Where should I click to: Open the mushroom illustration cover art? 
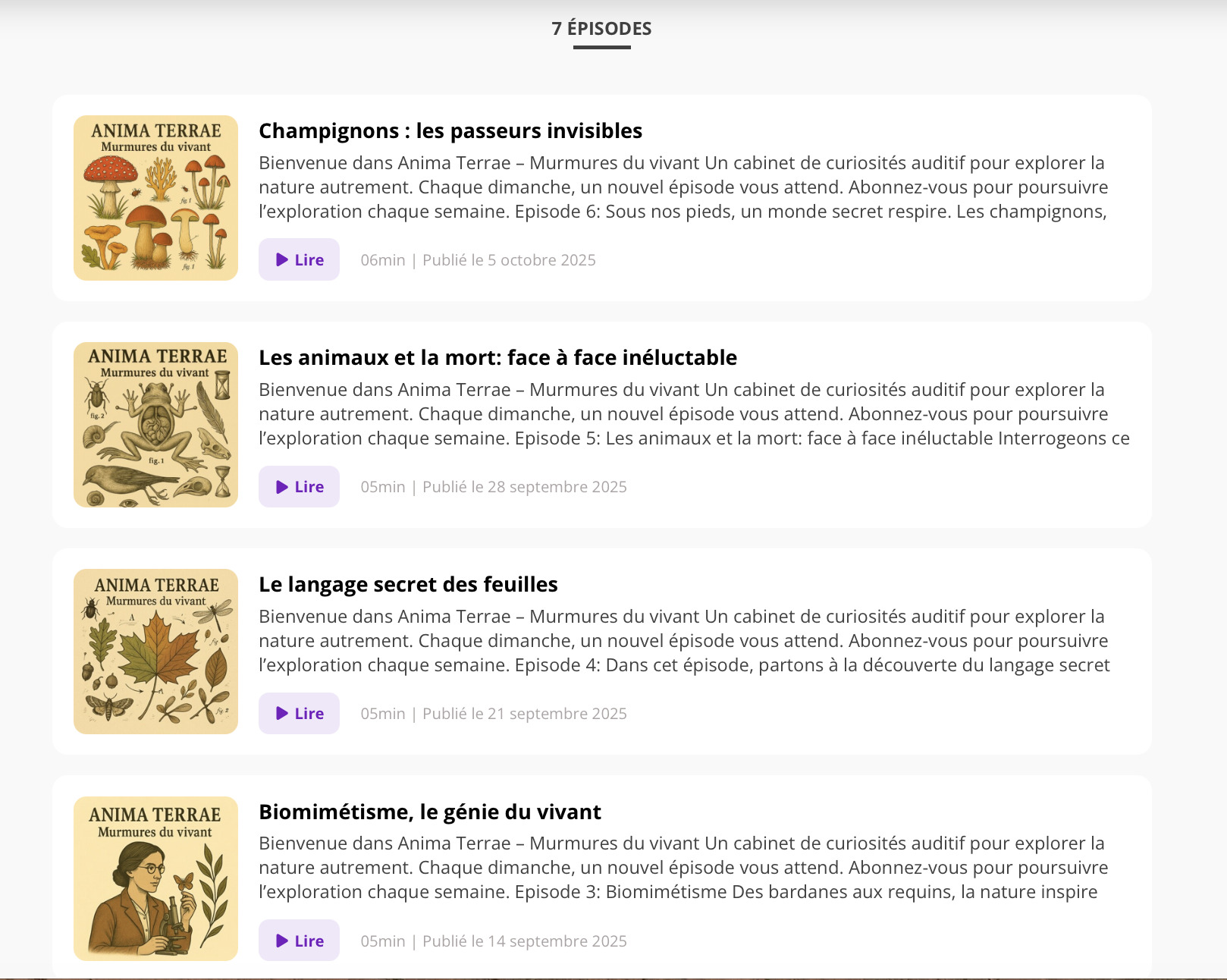(155, 198)
